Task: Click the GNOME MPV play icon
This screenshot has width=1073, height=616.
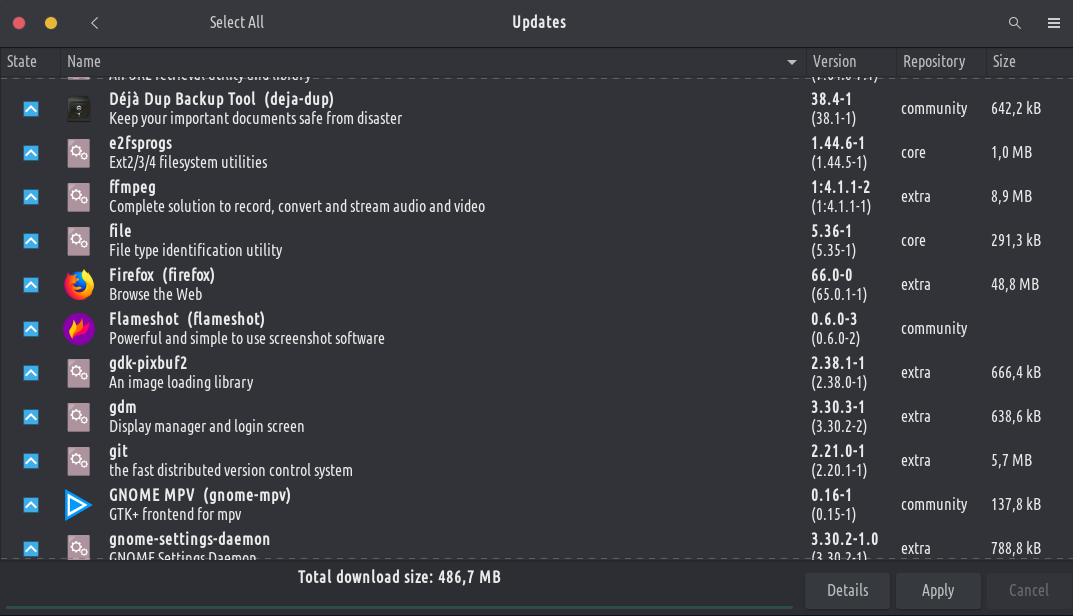Action: click(79, 505)
